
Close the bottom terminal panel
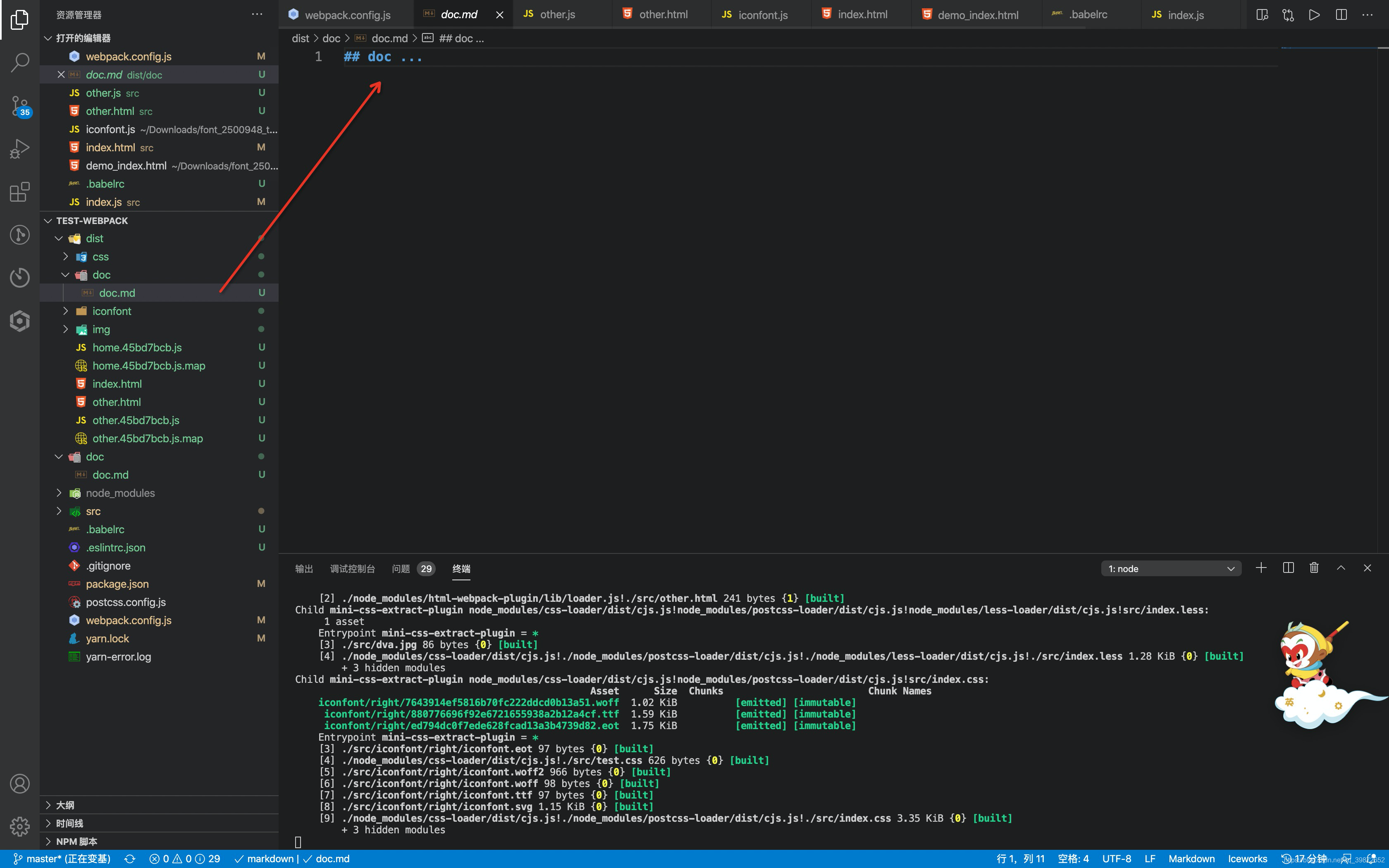point(1367,568)
